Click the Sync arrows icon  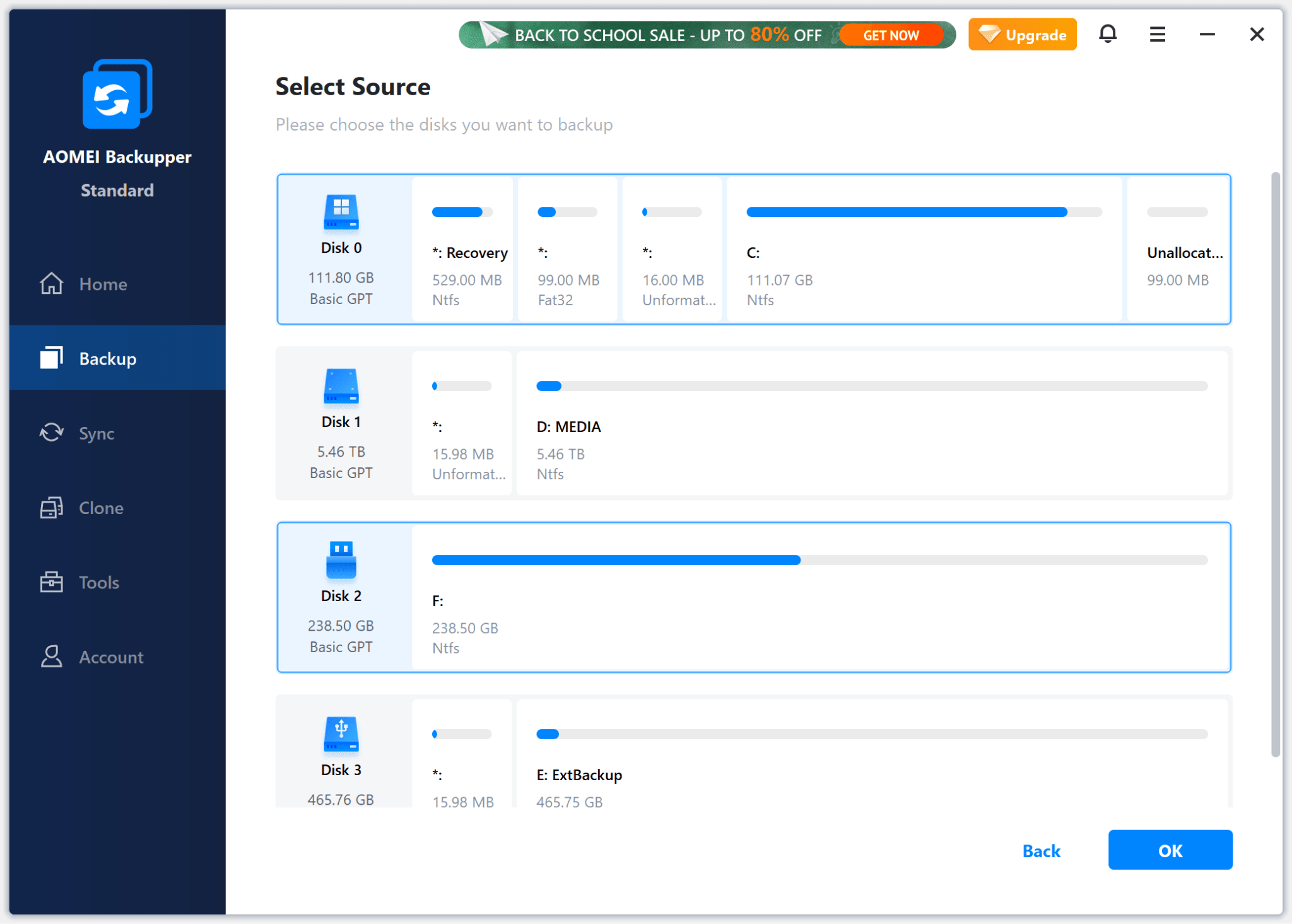(52, 433)
